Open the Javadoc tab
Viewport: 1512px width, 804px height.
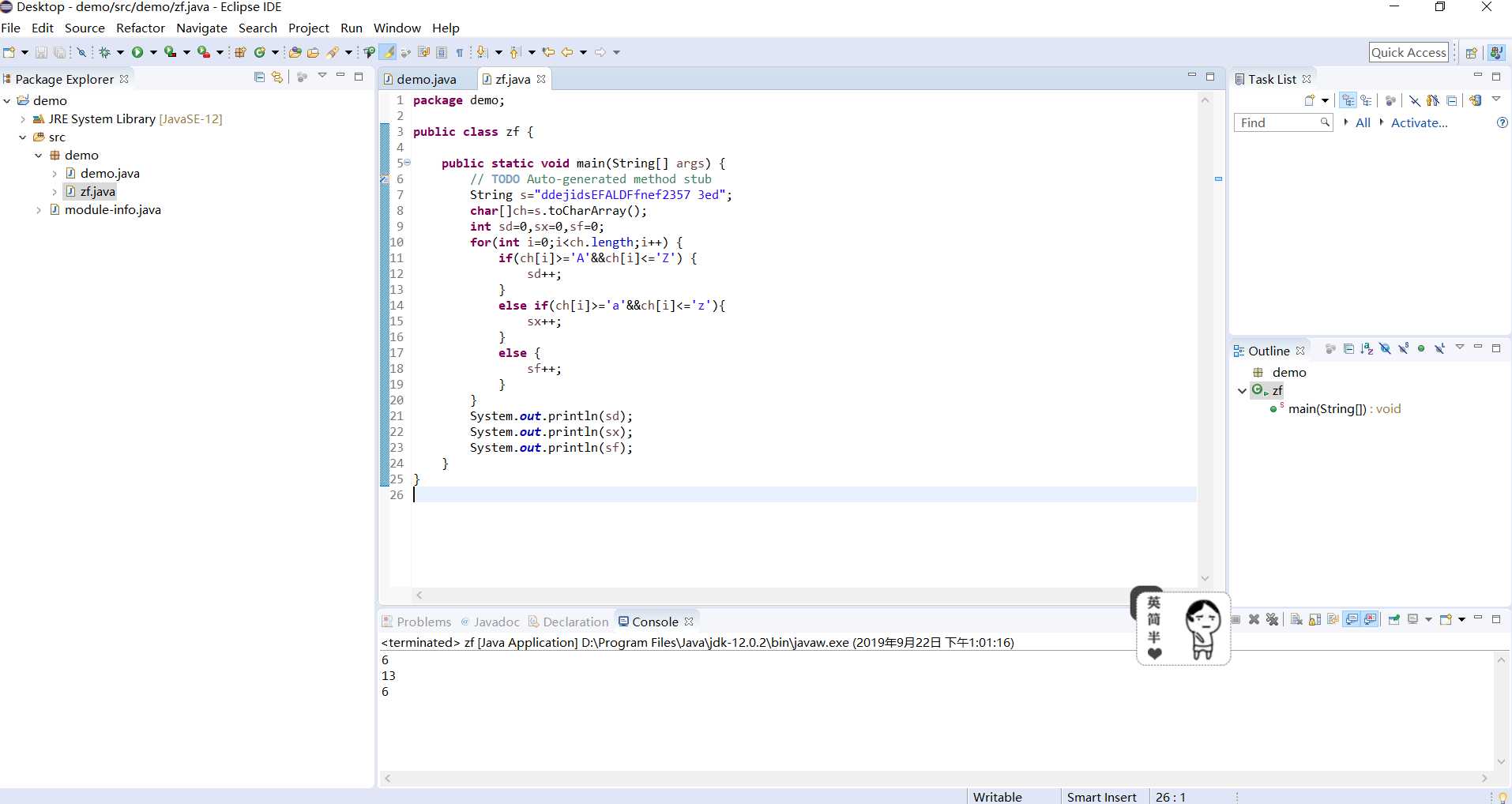pyautogui.click(x=490, y=622)
